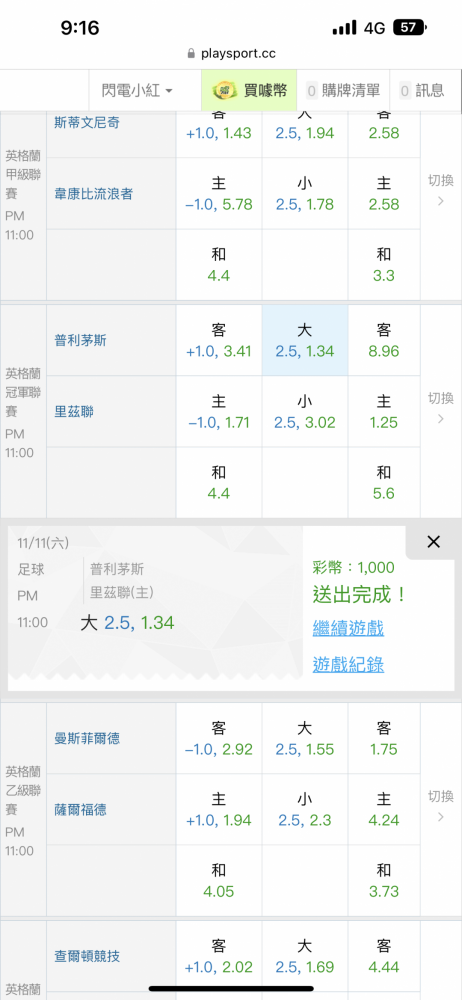
Task: Deselect highlighted 大 2.5, 1.34 option
Action: coord(305,341)
